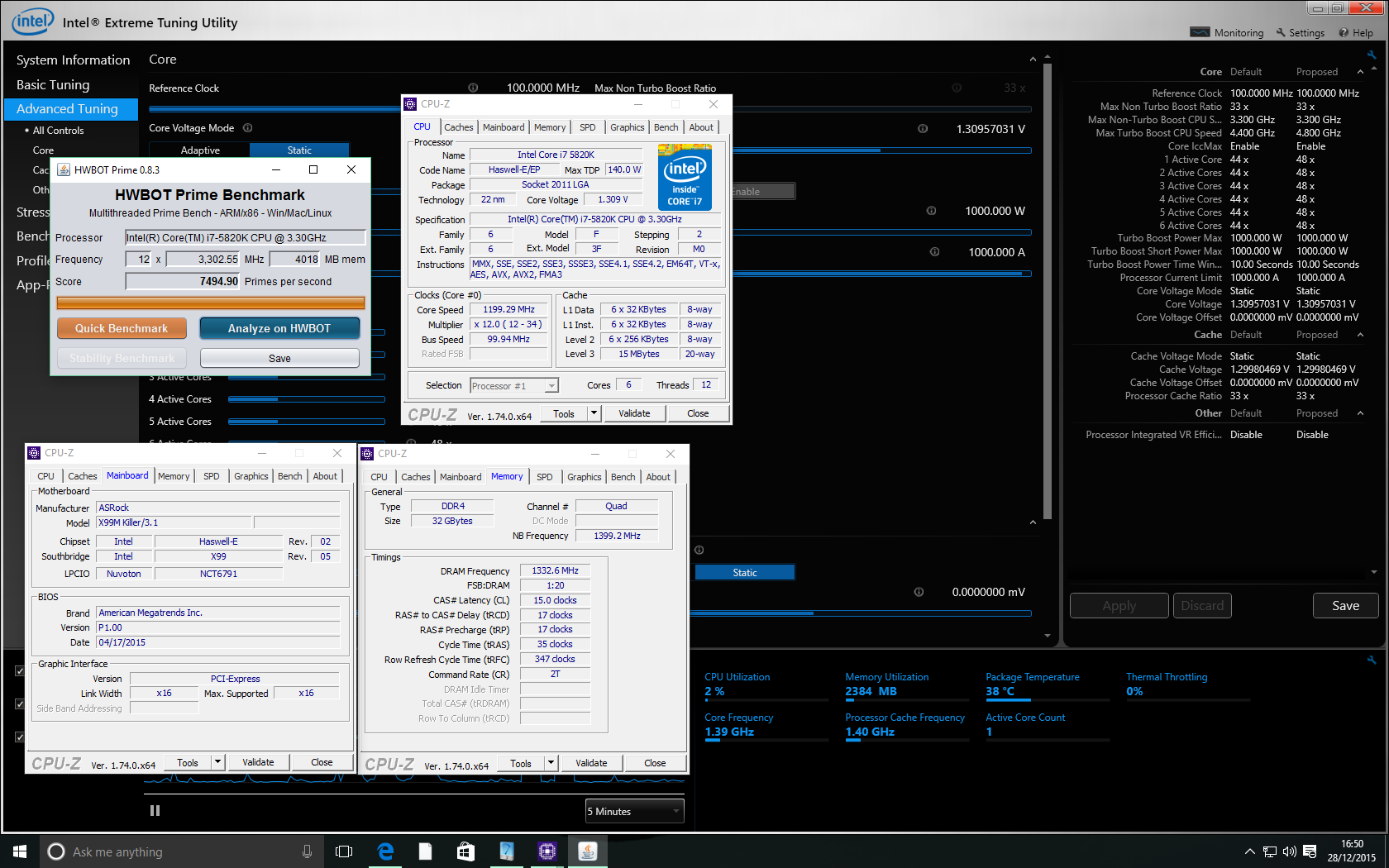Select Basic Tuning in the XTU sidebar
The height and width of the screenshot is (868, 1389).
[53, 84]
